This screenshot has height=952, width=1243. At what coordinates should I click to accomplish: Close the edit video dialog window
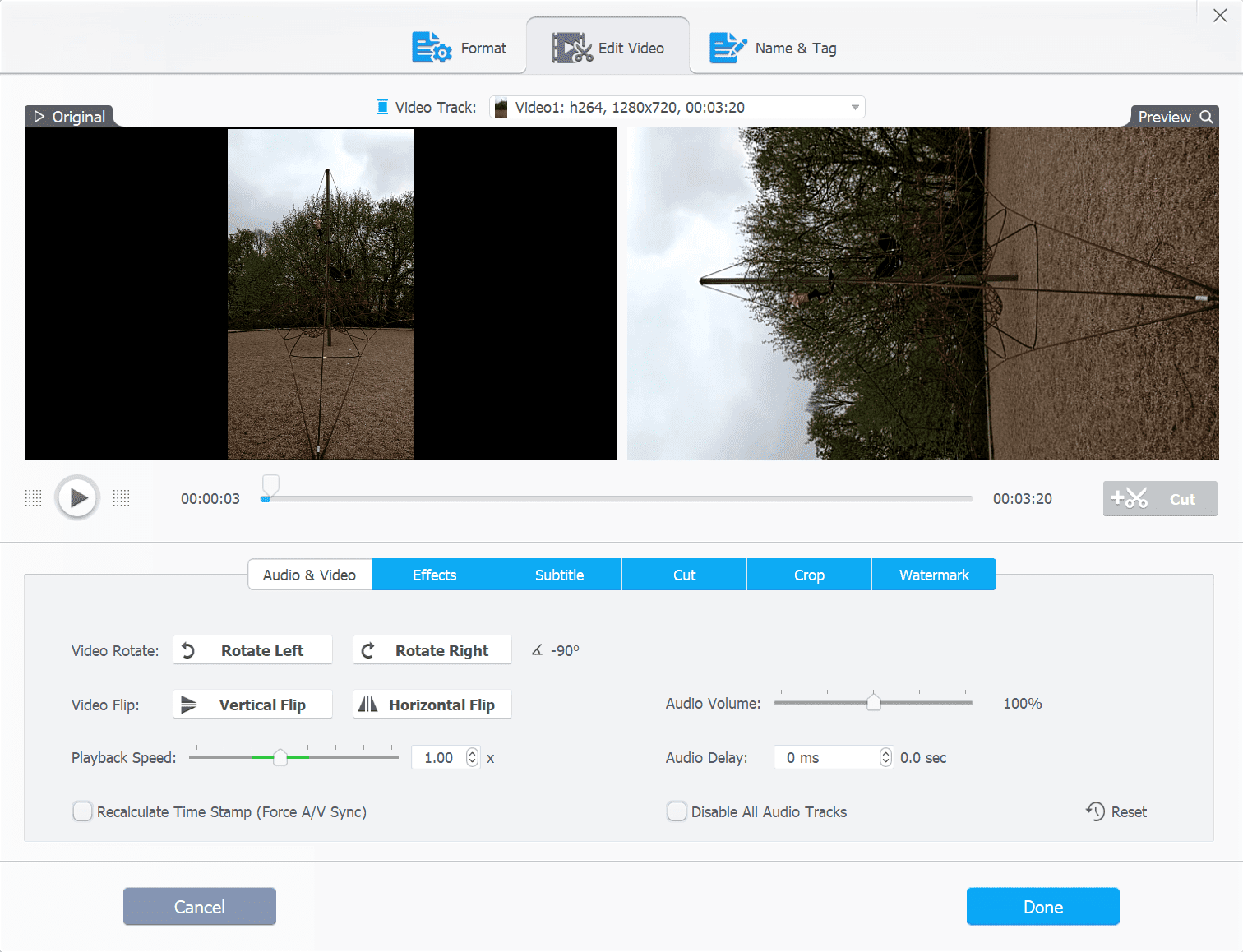click(x=1220, y=16)
